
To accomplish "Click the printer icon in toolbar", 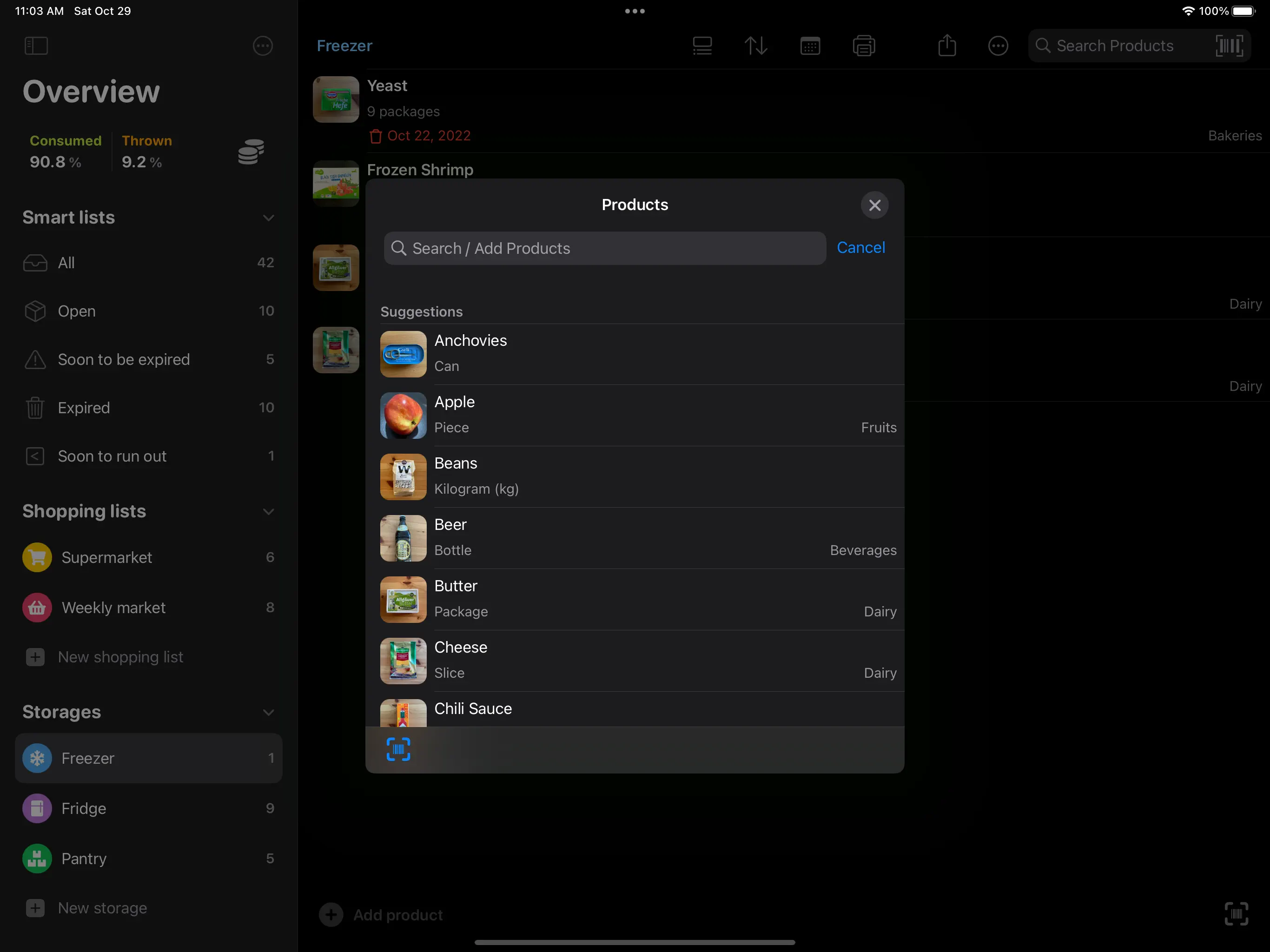I will [x=864, y=46].
